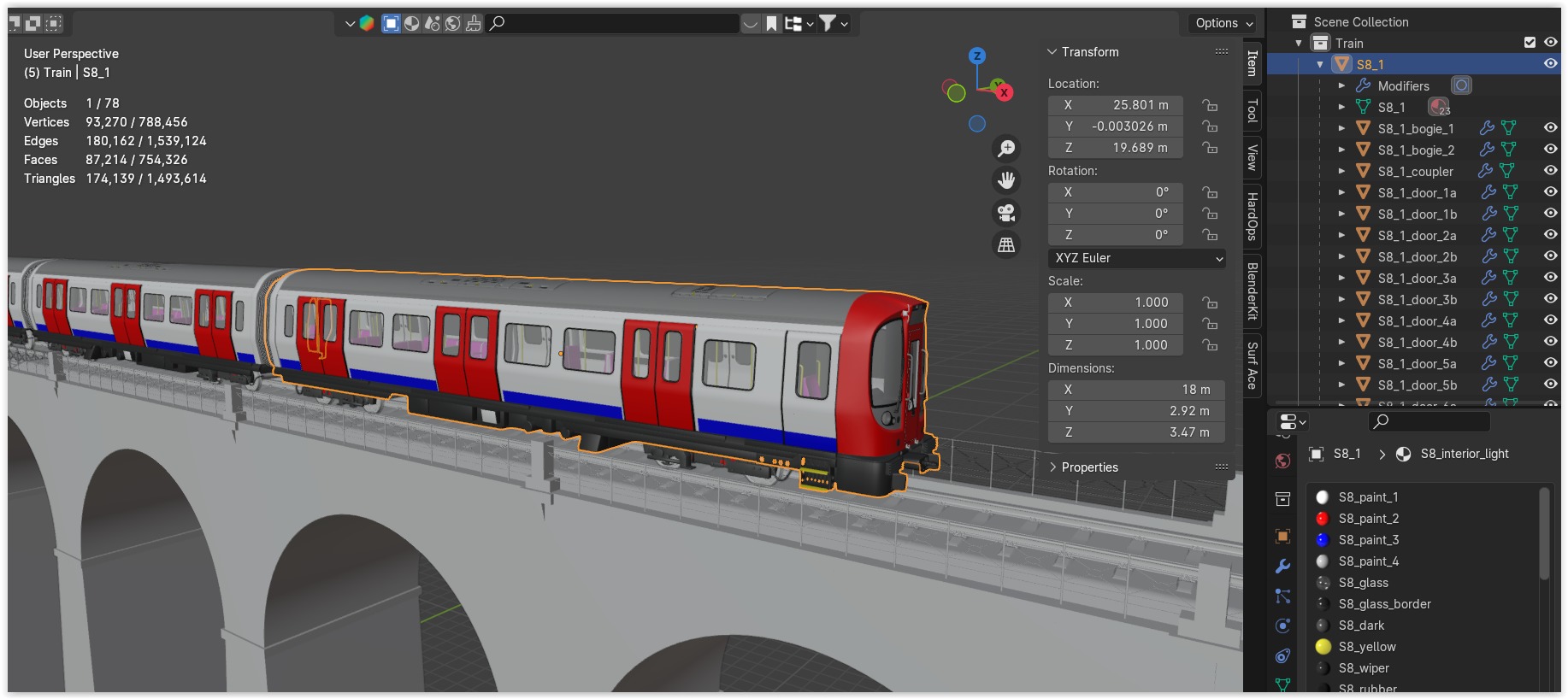Select the blue S8_paint_3 material sphere
This screenshot has height=699, width=1568.
click(1323, 540)
